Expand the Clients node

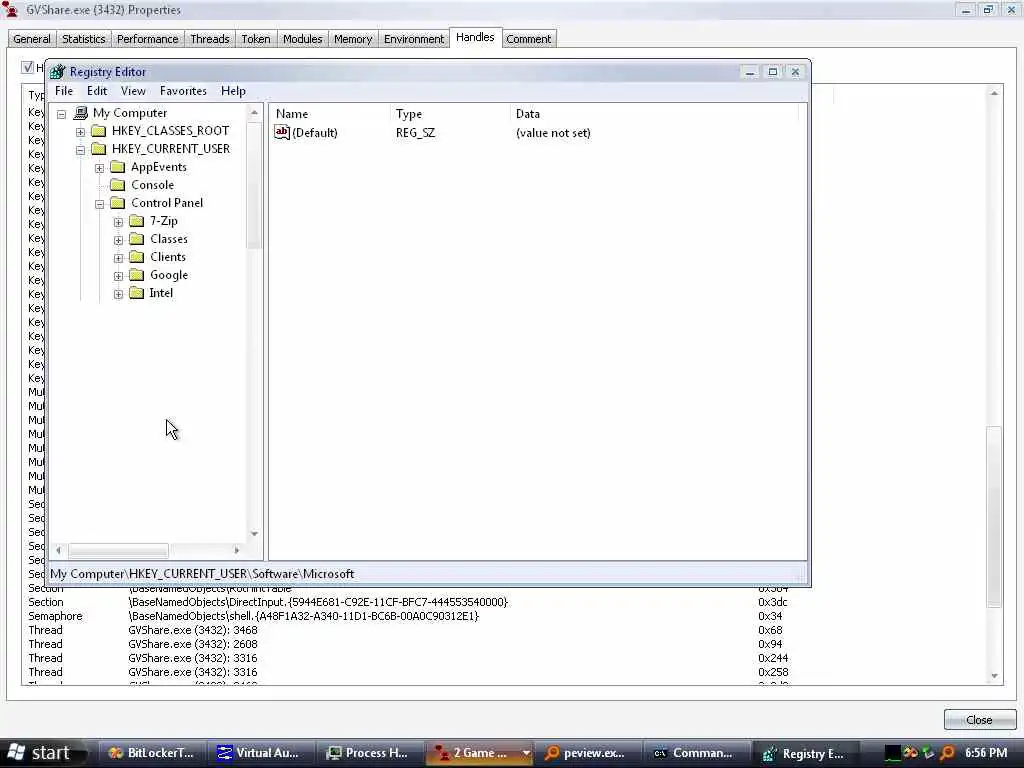pos(118,258)
